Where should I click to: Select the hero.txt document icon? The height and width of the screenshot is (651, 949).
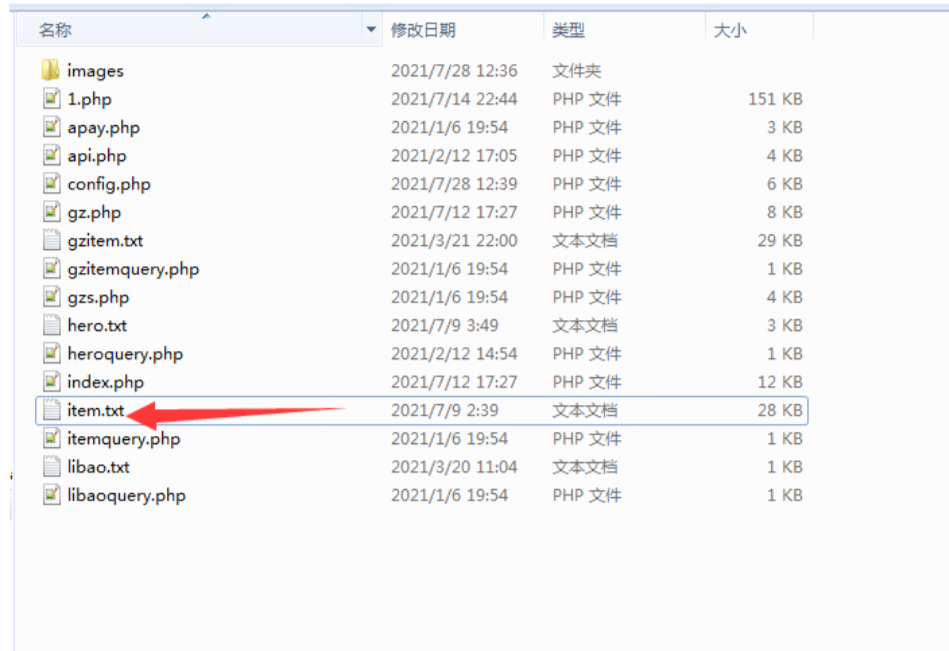pyautogui.click(x=51, y=325)
